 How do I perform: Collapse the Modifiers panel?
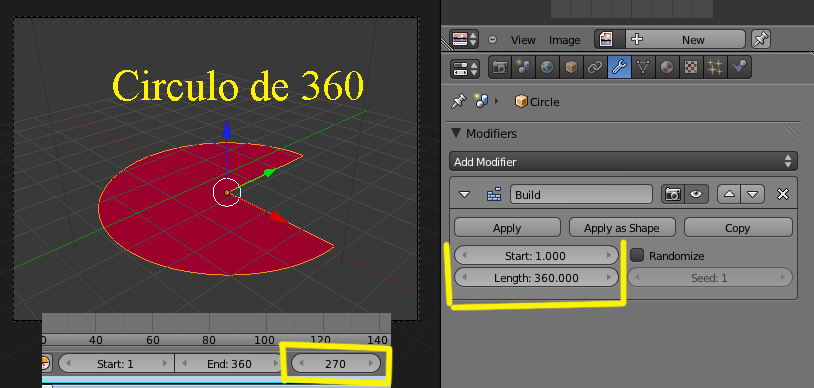click(456, 133)
